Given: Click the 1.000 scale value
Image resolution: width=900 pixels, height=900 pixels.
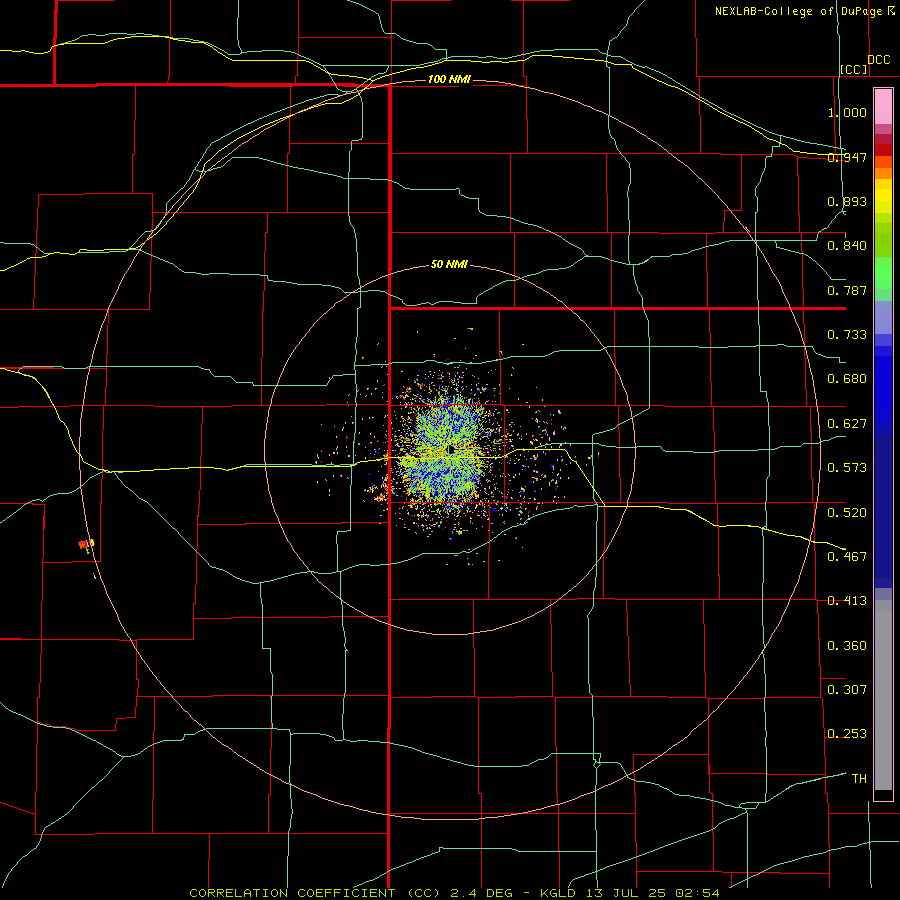Looking at the screenshot, I should (x=847, y=112).
